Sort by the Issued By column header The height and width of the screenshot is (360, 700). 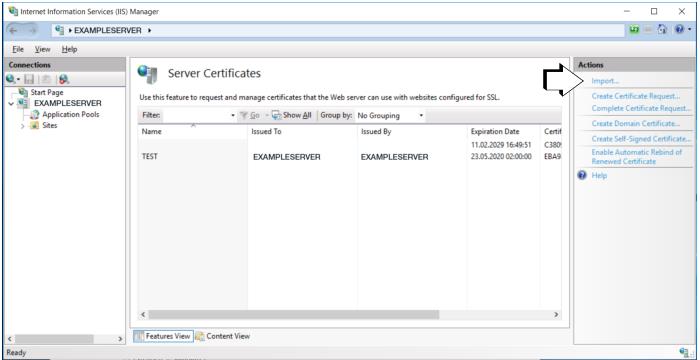coord(412,132)
